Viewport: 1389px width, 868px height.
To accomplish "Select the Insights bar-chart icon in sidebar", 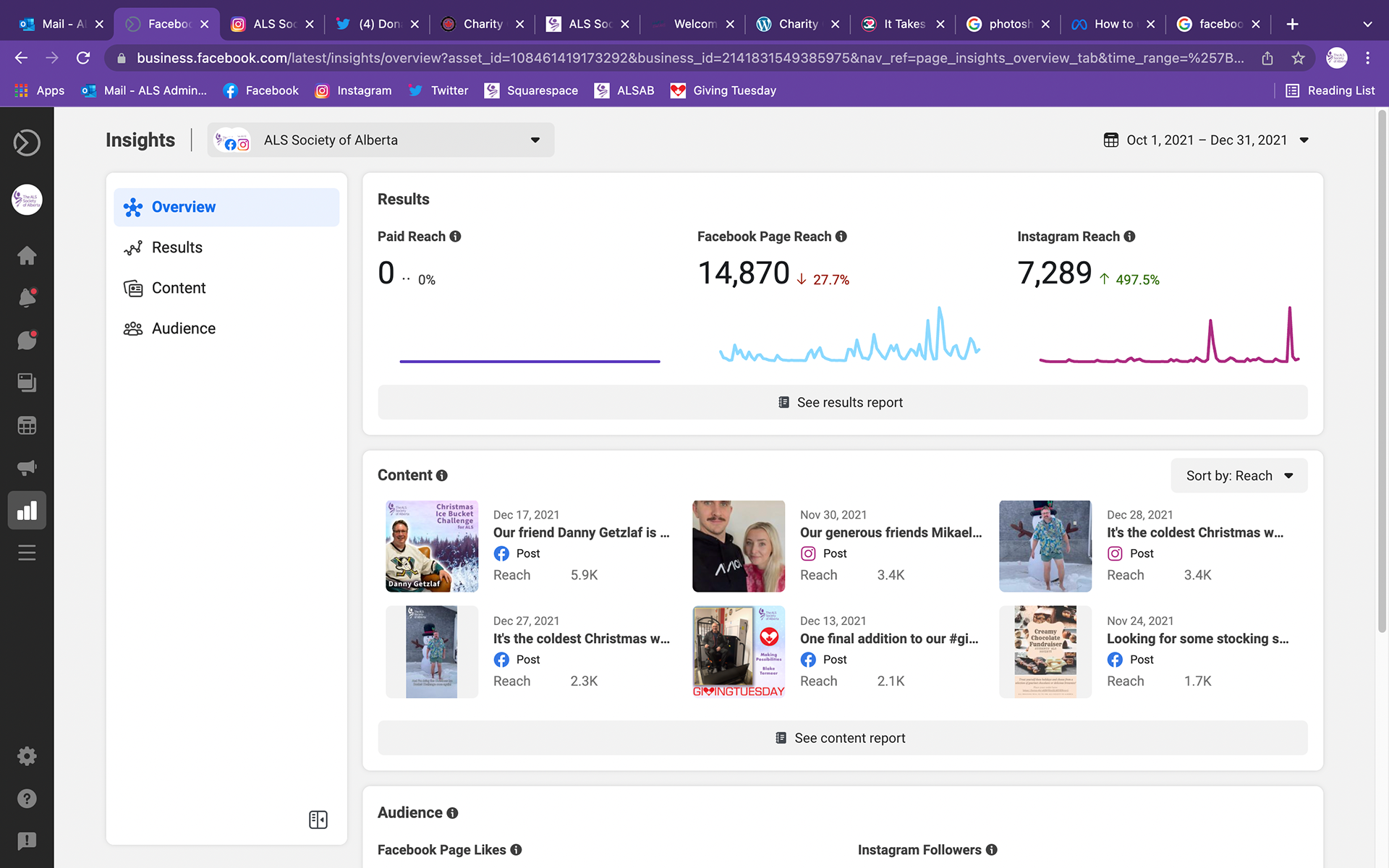I will tap(27, 510).
